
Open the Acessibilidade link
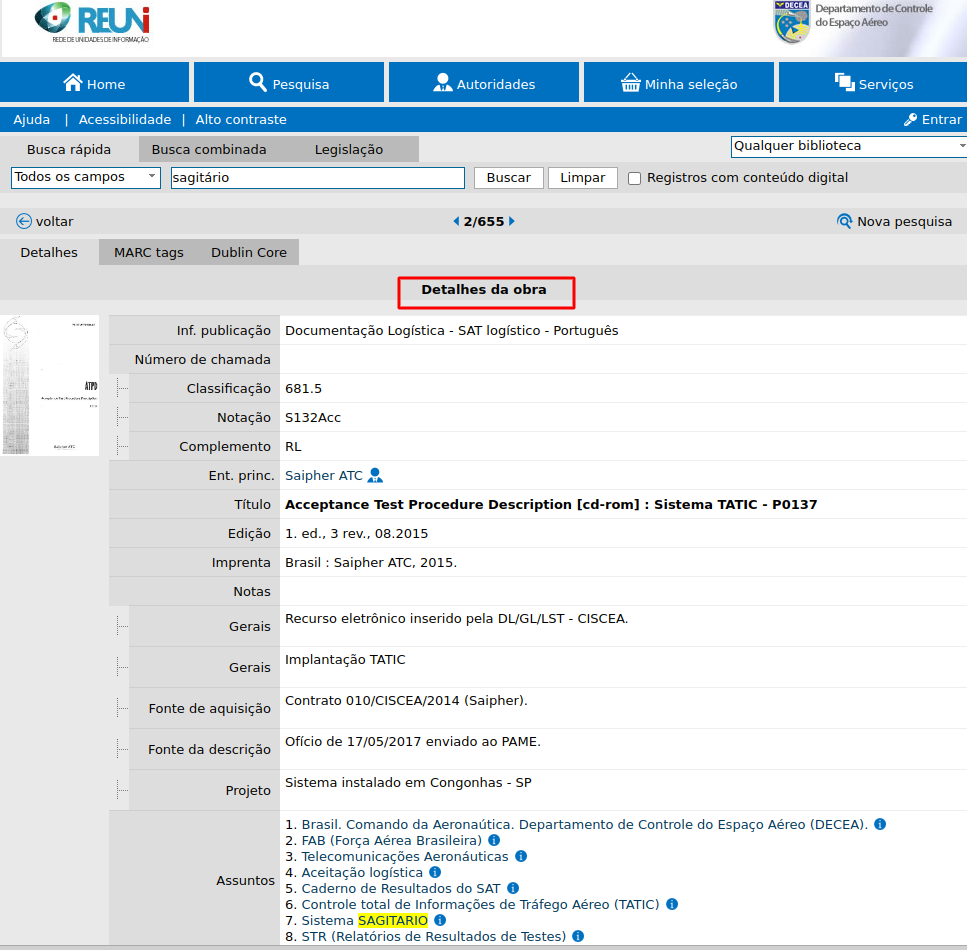(x=125, y=120)
